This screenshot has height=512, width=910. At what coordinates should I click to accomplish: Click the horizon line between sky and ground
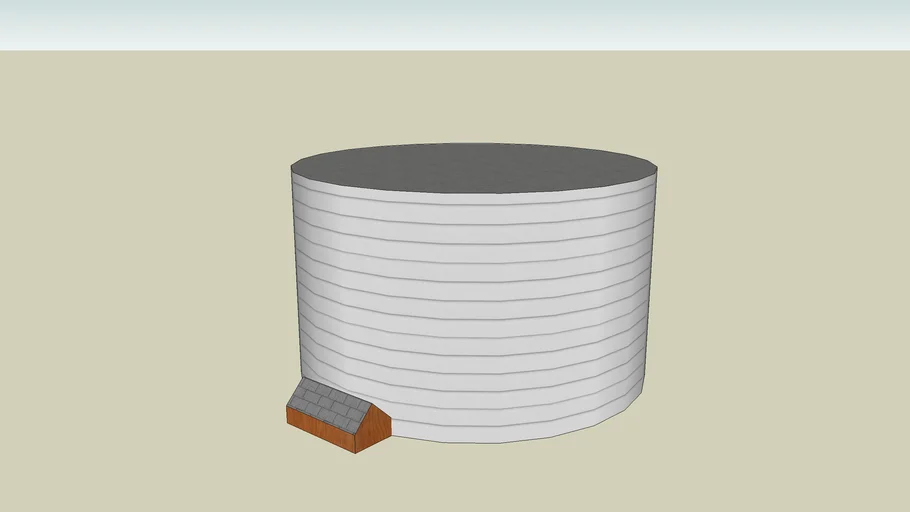455,50
